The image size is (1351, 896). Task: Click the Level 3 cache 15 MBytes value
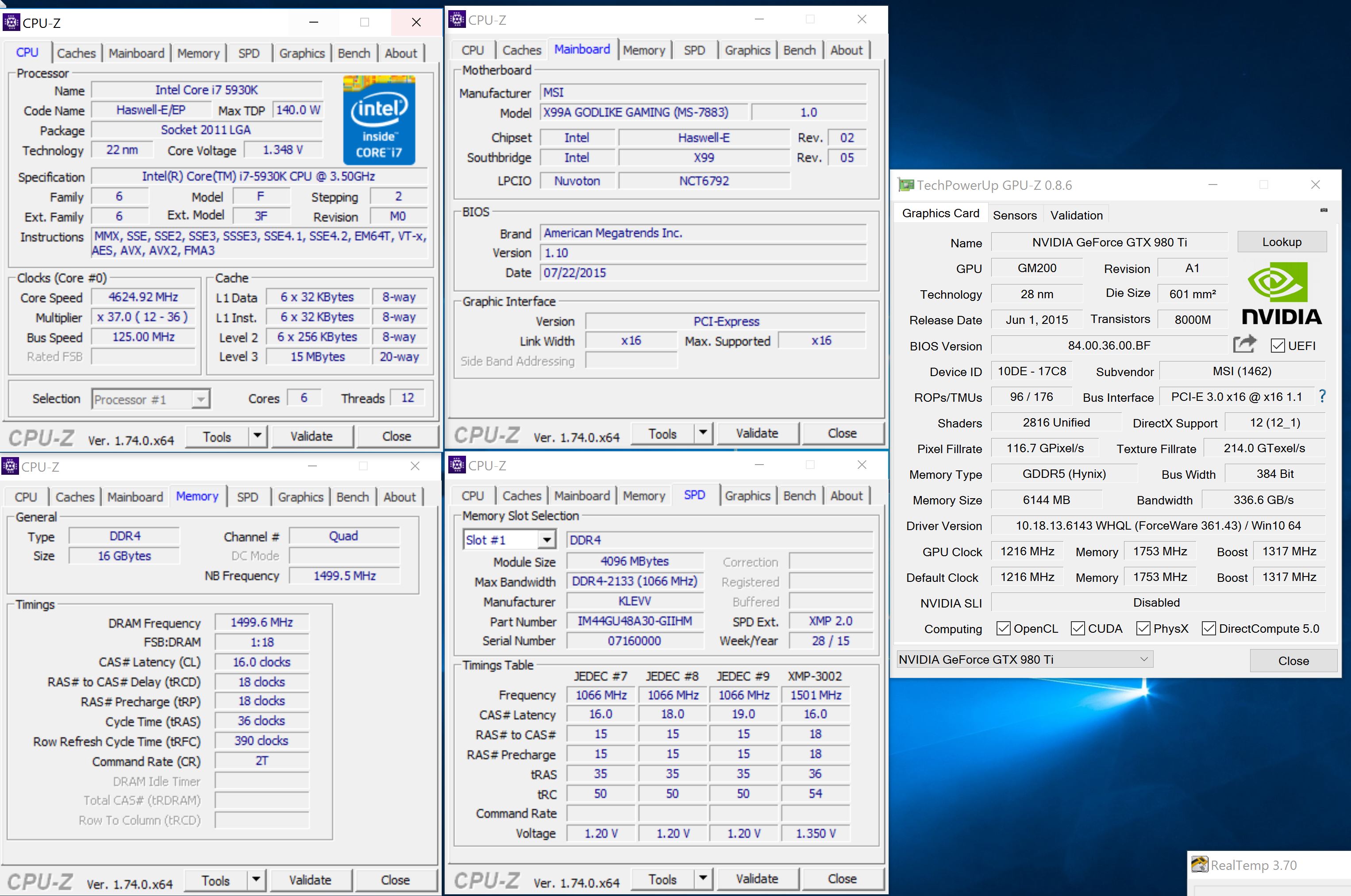point(318,357)
